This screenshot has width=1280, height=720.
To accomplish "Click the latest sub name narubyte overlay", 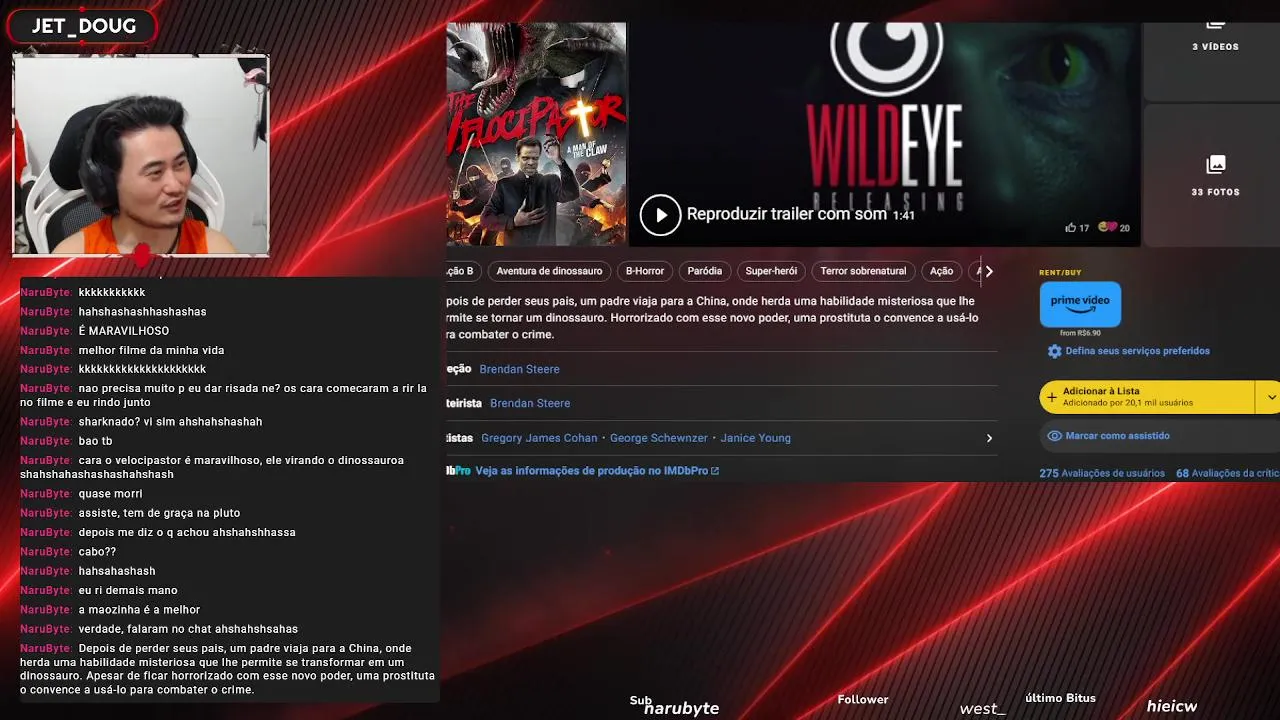I will point(681,708).
